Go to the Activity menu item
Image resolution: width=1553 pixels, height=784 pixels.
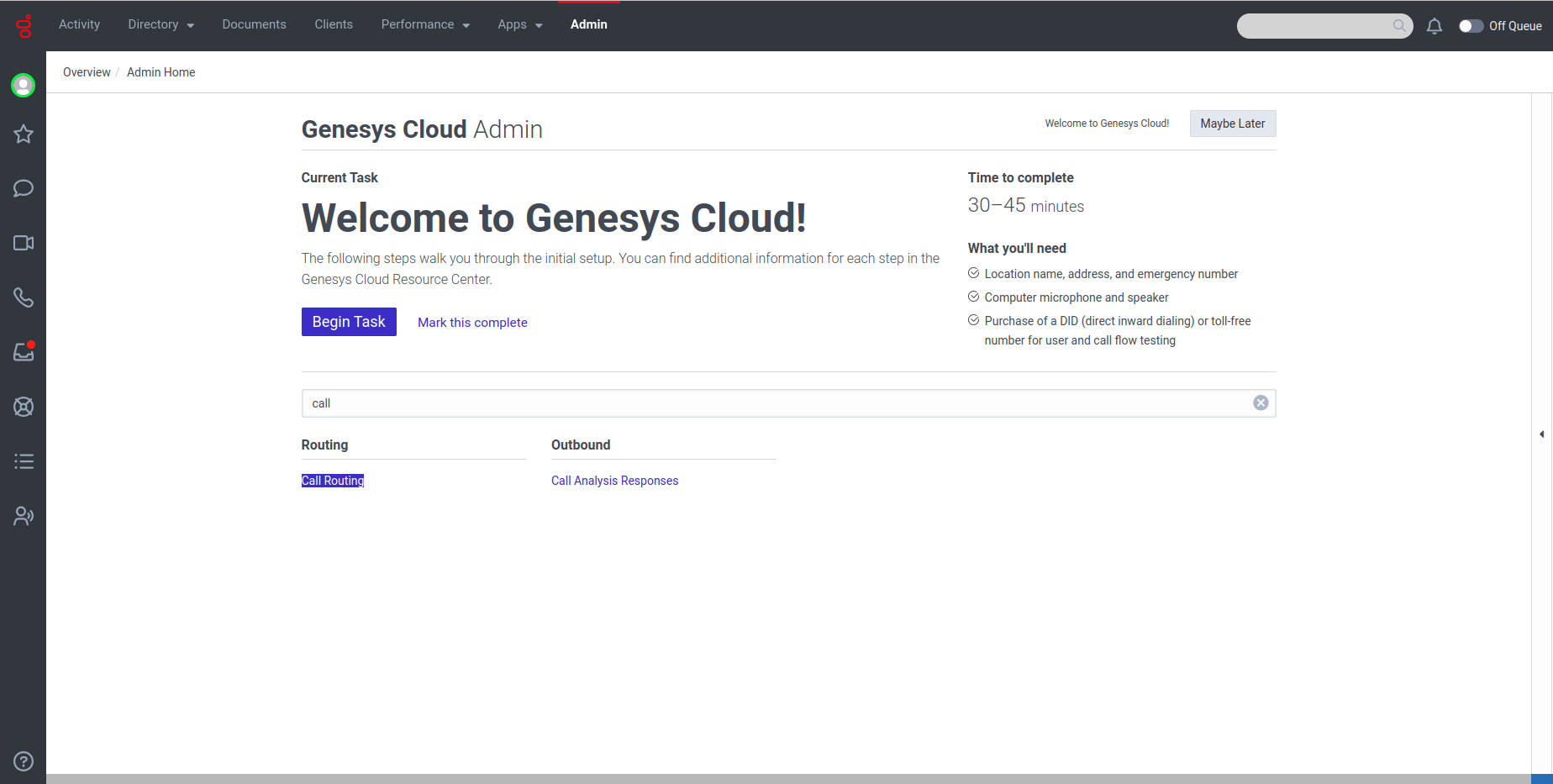[79, 25]
